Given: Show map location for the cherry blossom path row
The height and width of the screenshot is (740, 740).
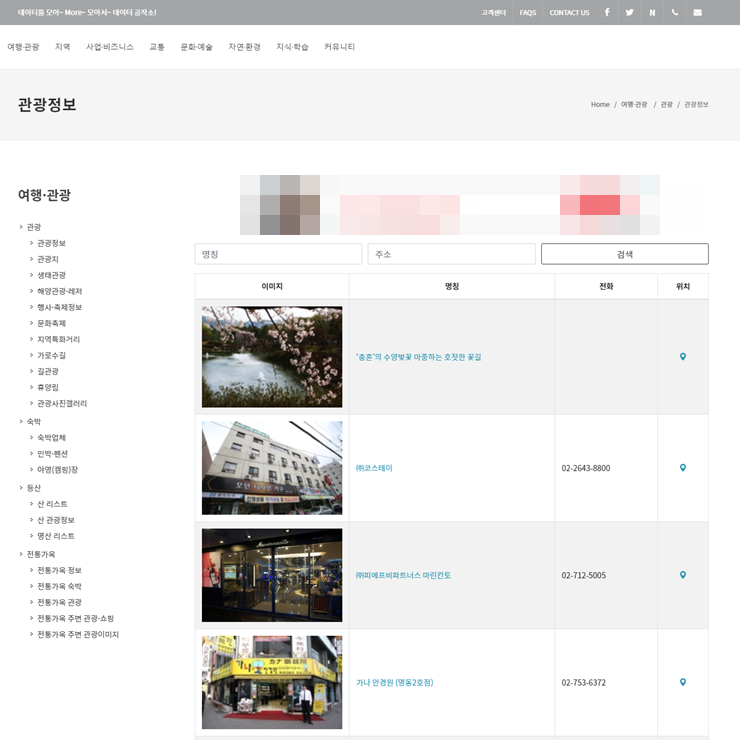Looking at the screenshot, I should click(x=682, y=357).
